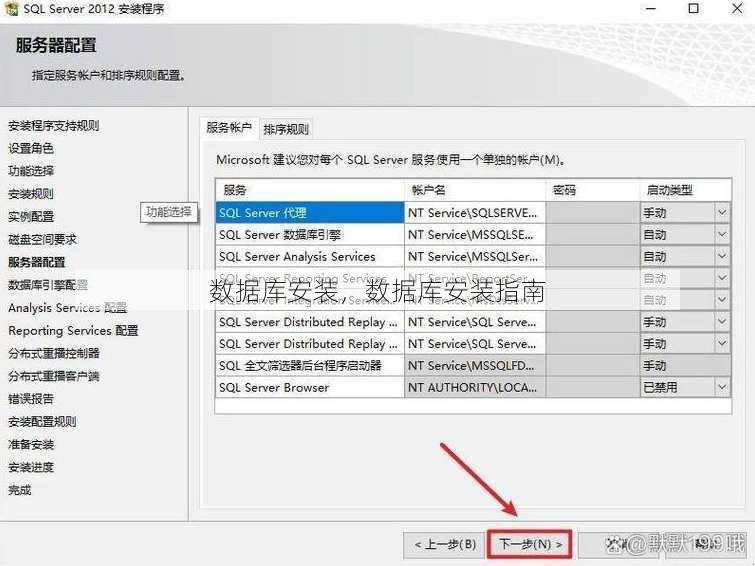The width and height of the screenshot is (755, 566).
Task: Select 错误报告 step in sidebar
Action: [x=31, y=399]
